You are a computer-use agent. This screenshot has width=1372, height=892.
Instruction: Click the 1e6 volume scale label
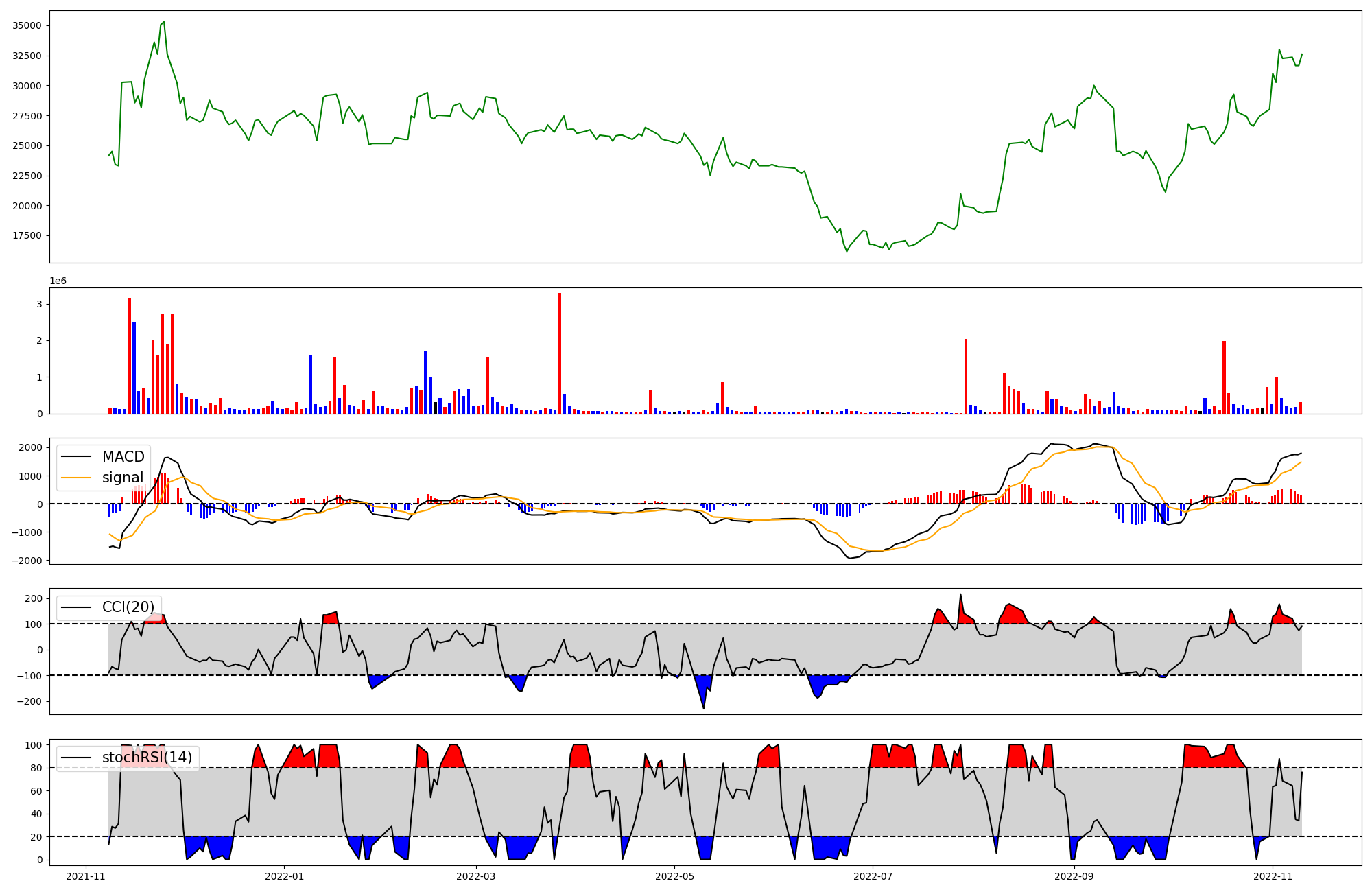click(58, 281)
